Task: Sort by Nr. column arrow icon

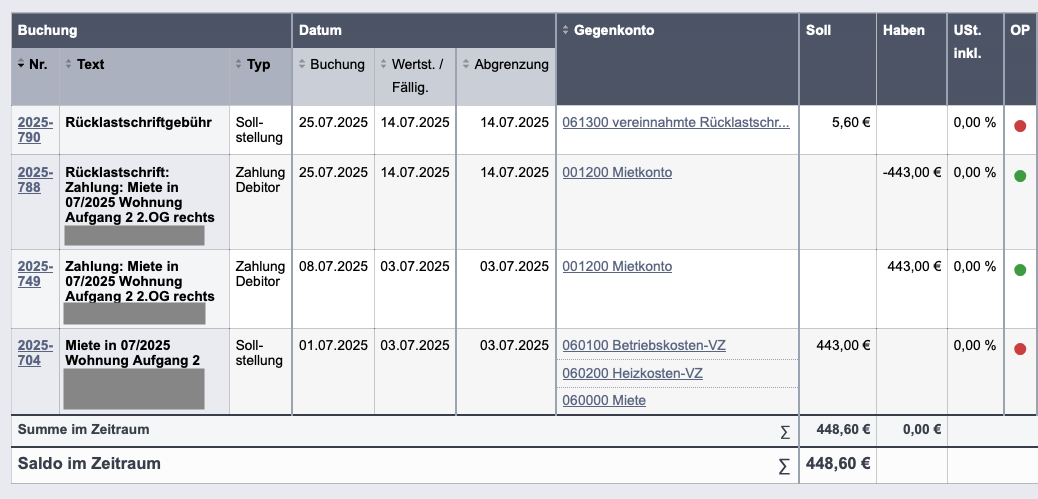Action: coord(21,65)
